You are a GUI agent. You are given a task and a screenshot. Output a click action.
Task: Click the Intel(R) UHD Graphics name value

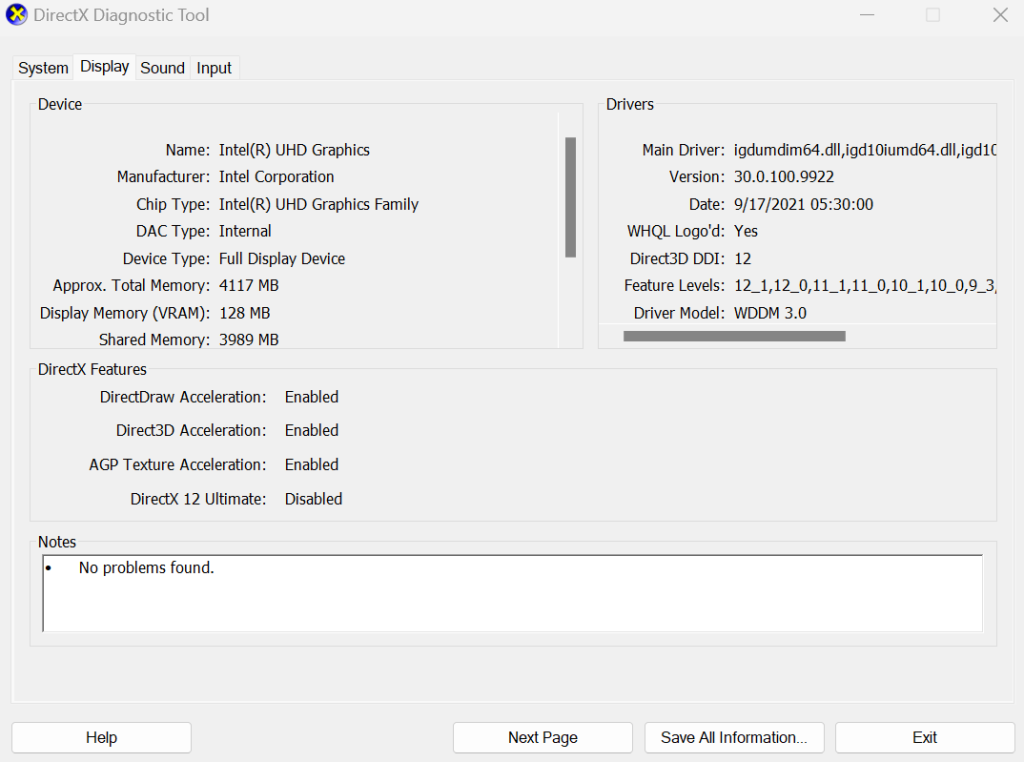point(294,150)
